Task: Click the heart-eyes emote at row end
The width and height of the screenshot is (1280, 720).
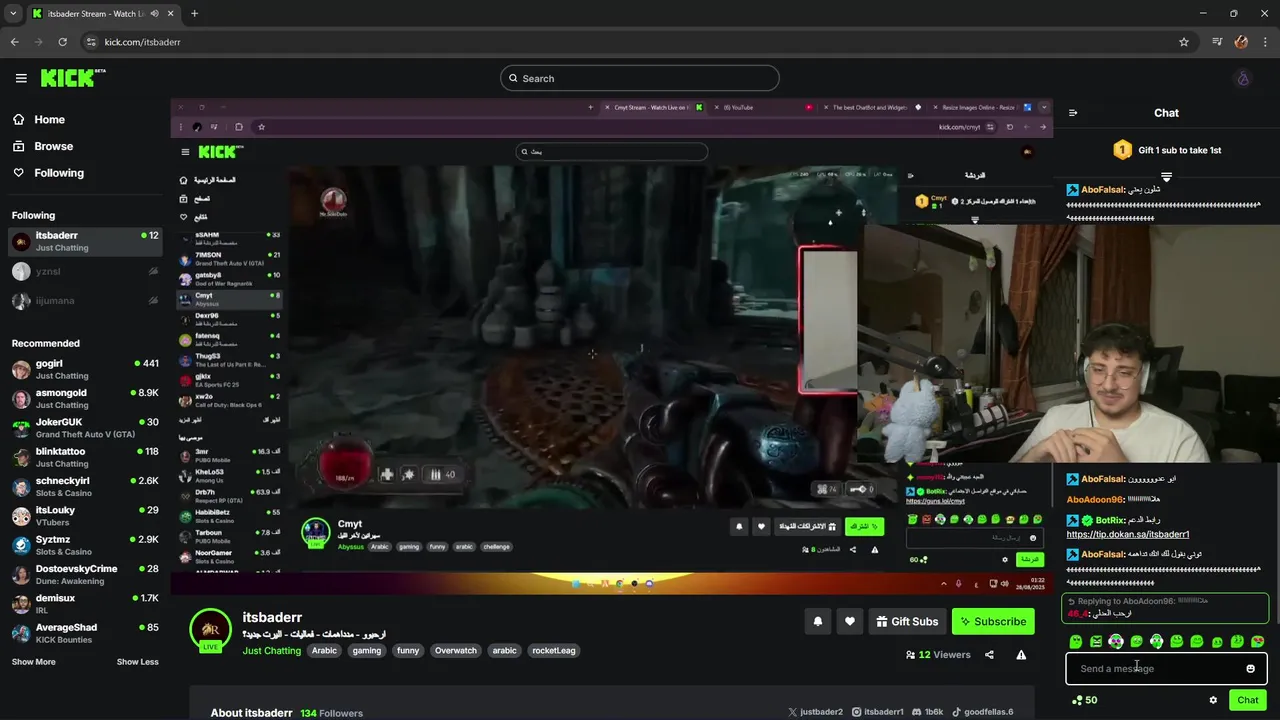Action: tap(1257, 641)
